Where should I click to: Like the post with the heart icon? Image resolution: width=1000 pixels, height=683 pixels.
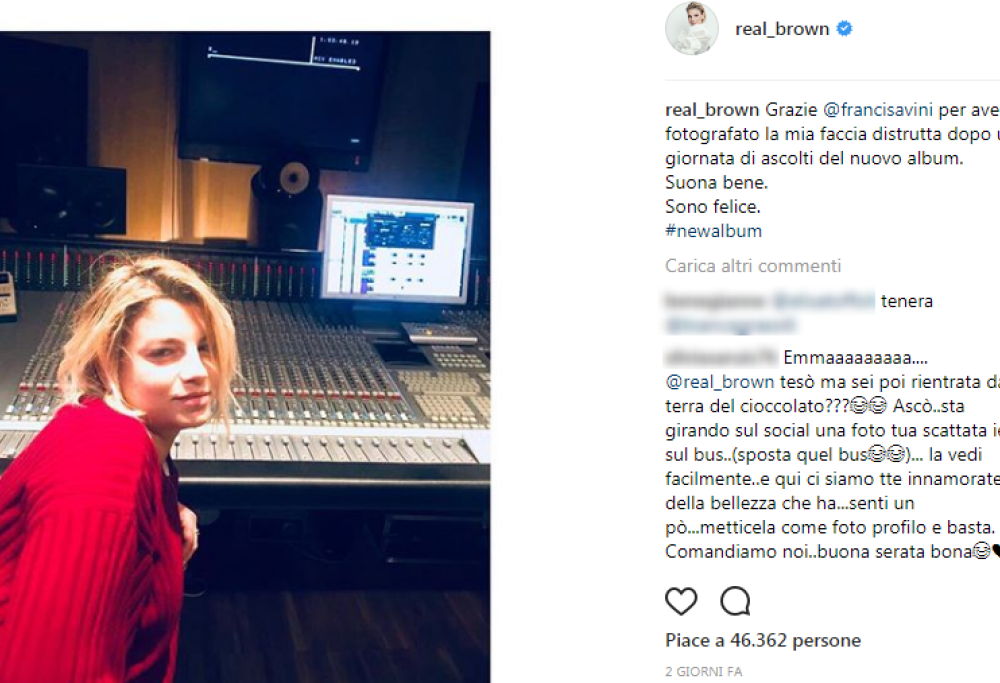[681, 601]
